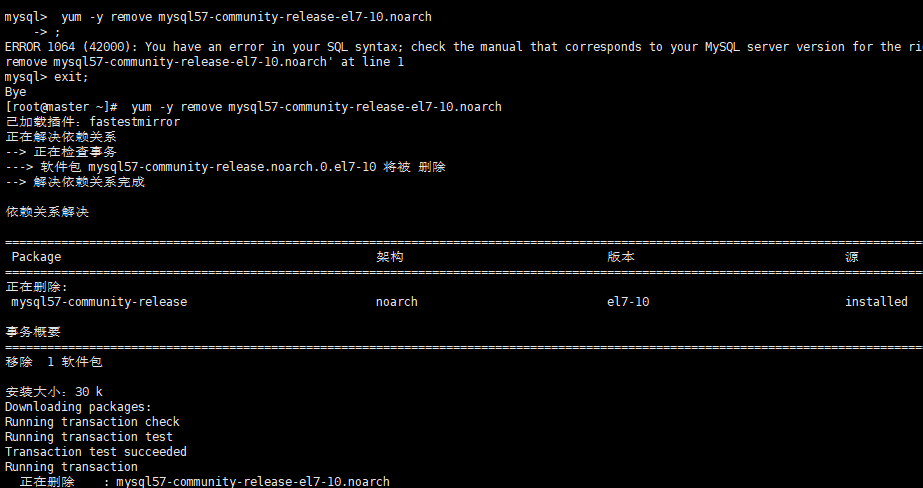The image size is (923, 488).
Task: Click the '依赖关系解决' heading line
Action: point(47,212)
